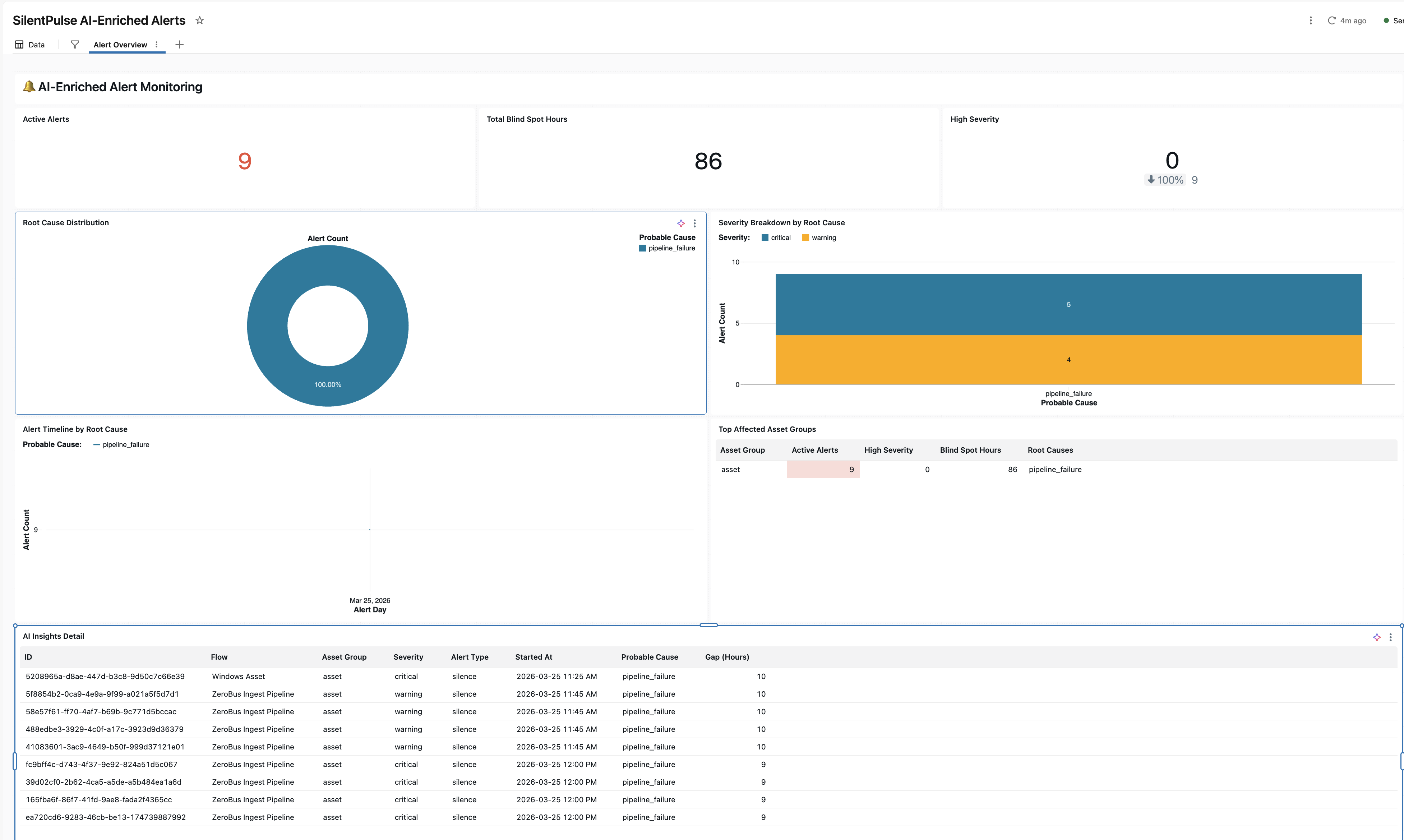Viewport: 1404px width, 840px height.
Task: Click the dashboard title SilentPulse AI-Enriched Alerts
Action: point(99,20)
